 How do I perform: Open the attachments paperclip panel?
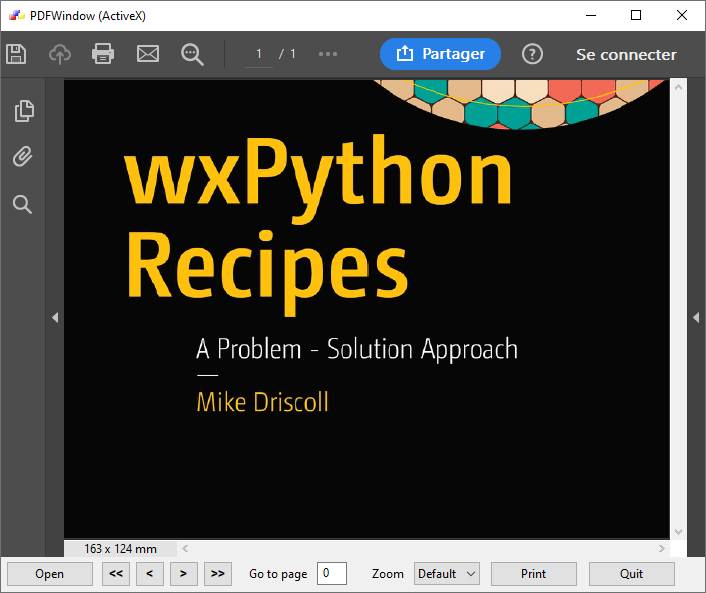point(23,157)
